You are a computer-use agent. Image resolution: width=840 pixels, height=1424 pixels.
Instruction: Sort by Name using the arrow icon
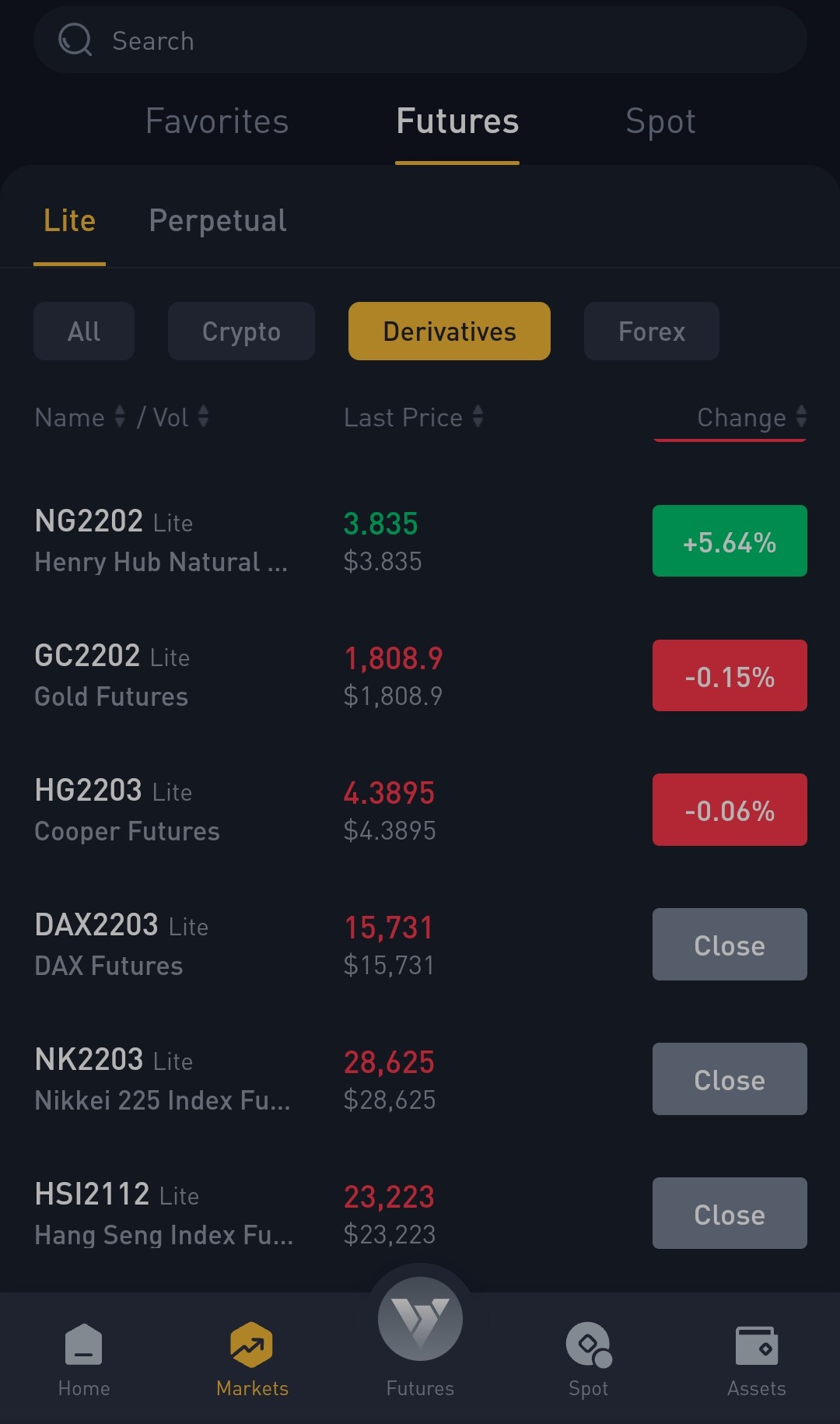120,416
